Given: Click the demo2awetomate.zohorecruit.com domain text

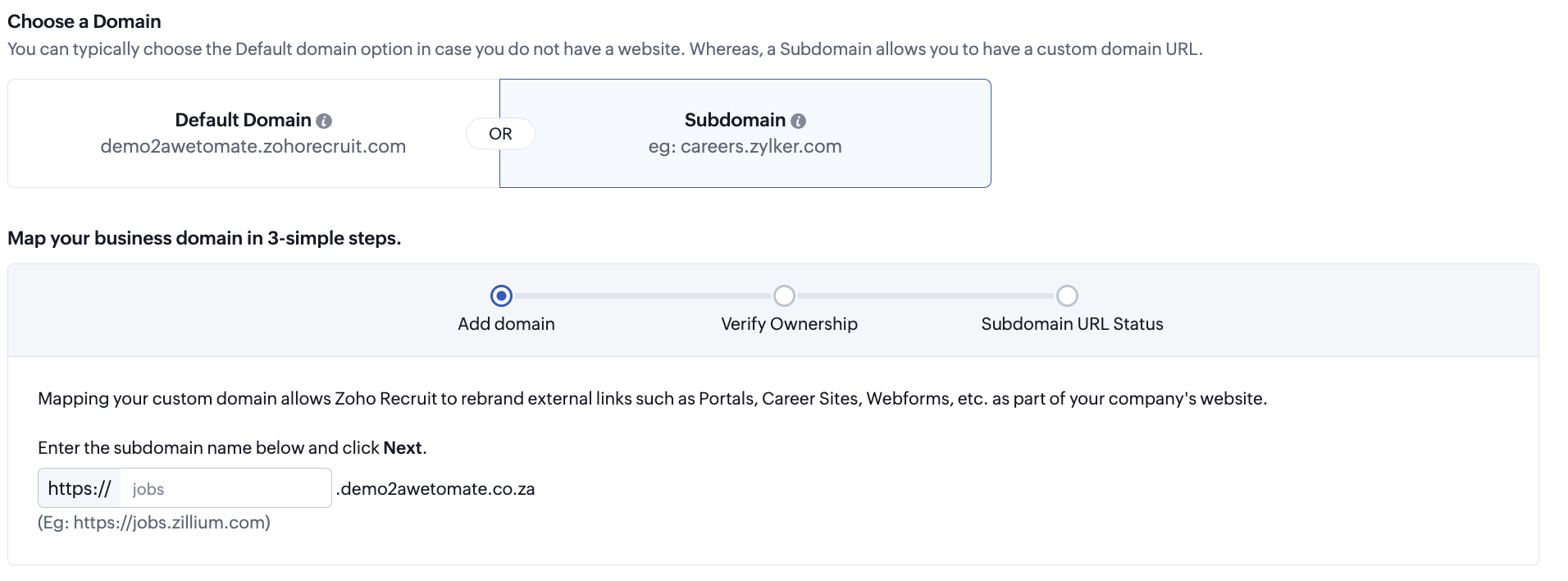Looking at the screenshot, I should [253, 147].
